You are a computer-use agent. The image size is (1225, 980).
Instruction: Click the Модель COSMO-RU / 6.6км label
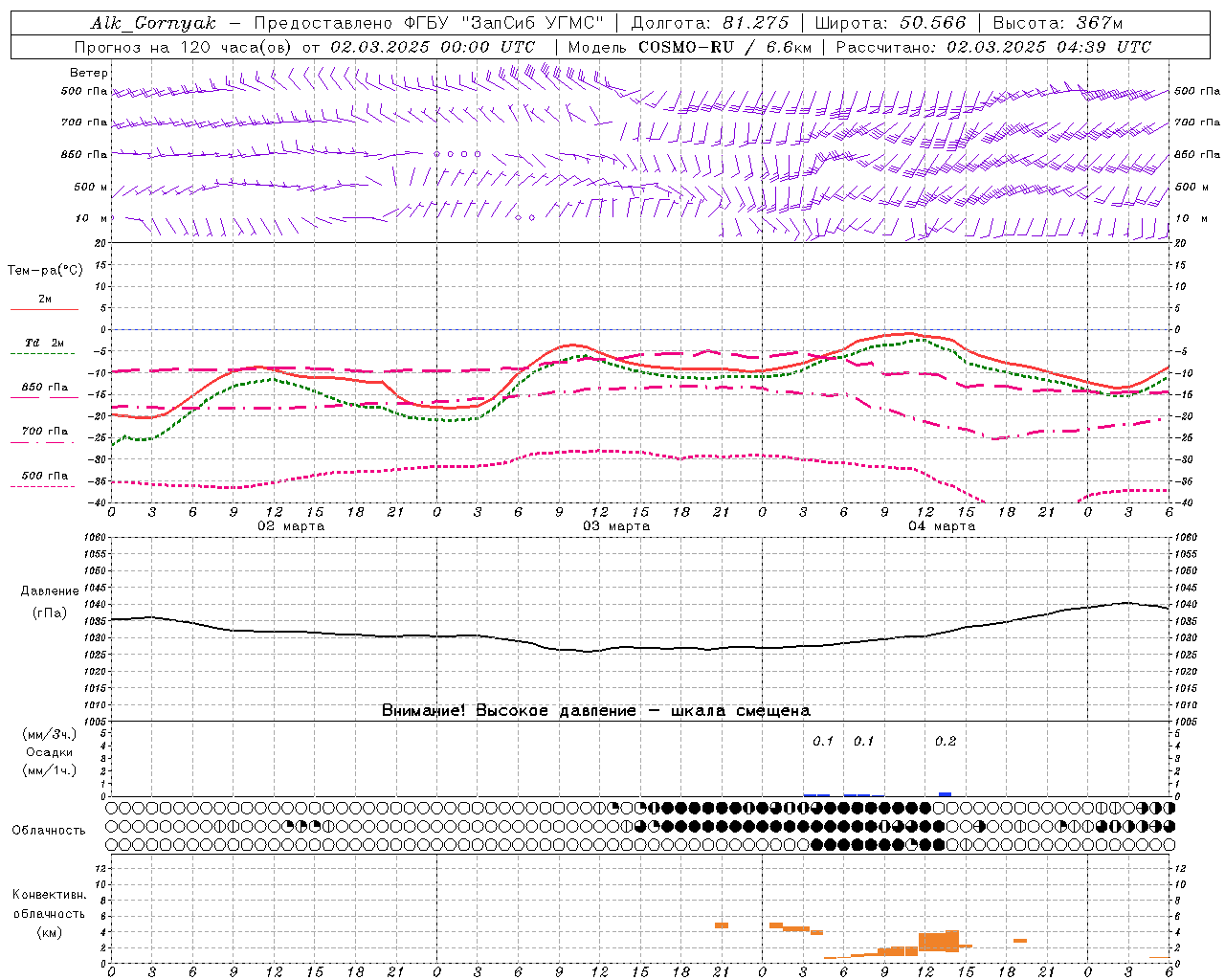[690, 47]
